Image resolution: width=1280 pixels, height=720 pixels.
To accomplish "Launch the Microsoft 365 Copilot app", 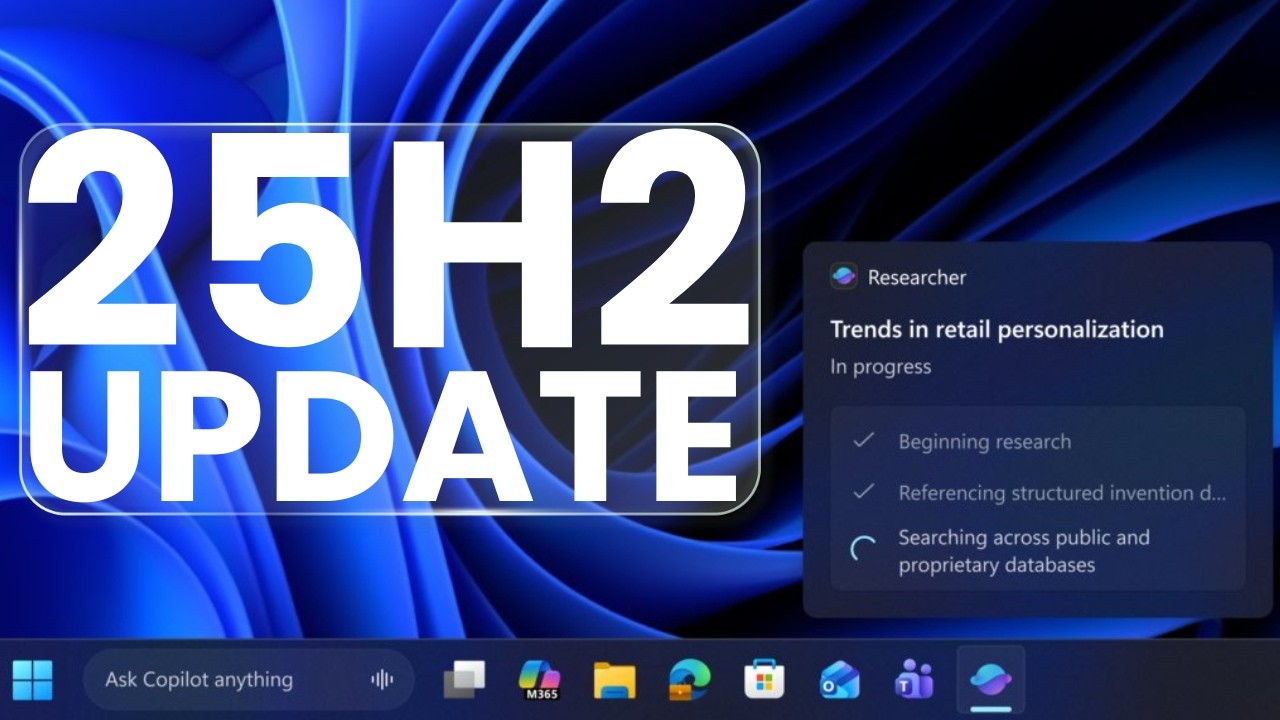I will click(539, 680).
